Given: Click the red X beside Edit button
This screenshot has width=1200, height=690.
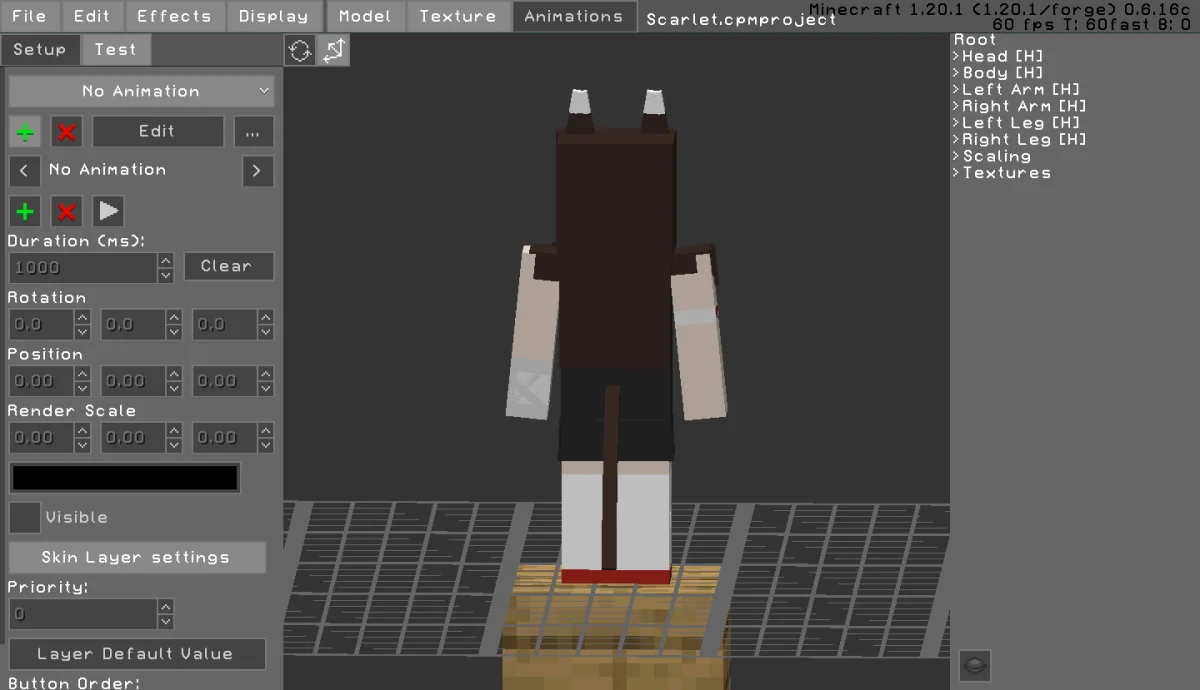Looking at the screenshot, I should click(x=67, y=132).
